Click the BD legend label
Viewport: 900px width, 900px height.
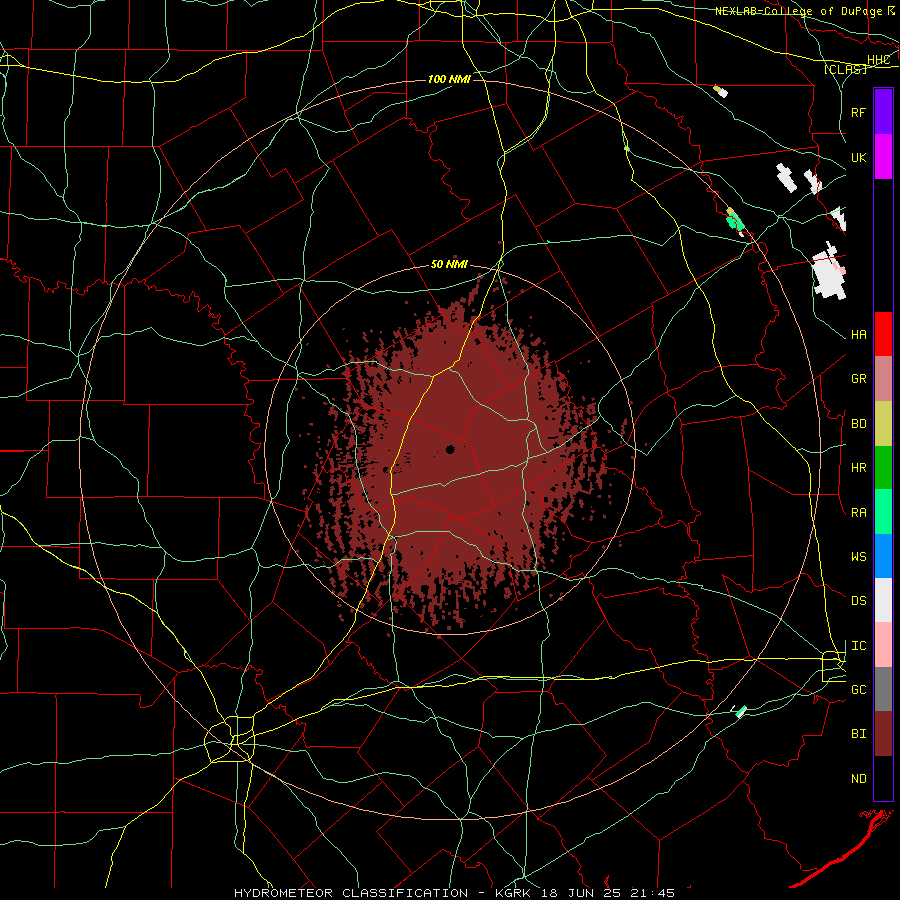click(x=858, y=424)
